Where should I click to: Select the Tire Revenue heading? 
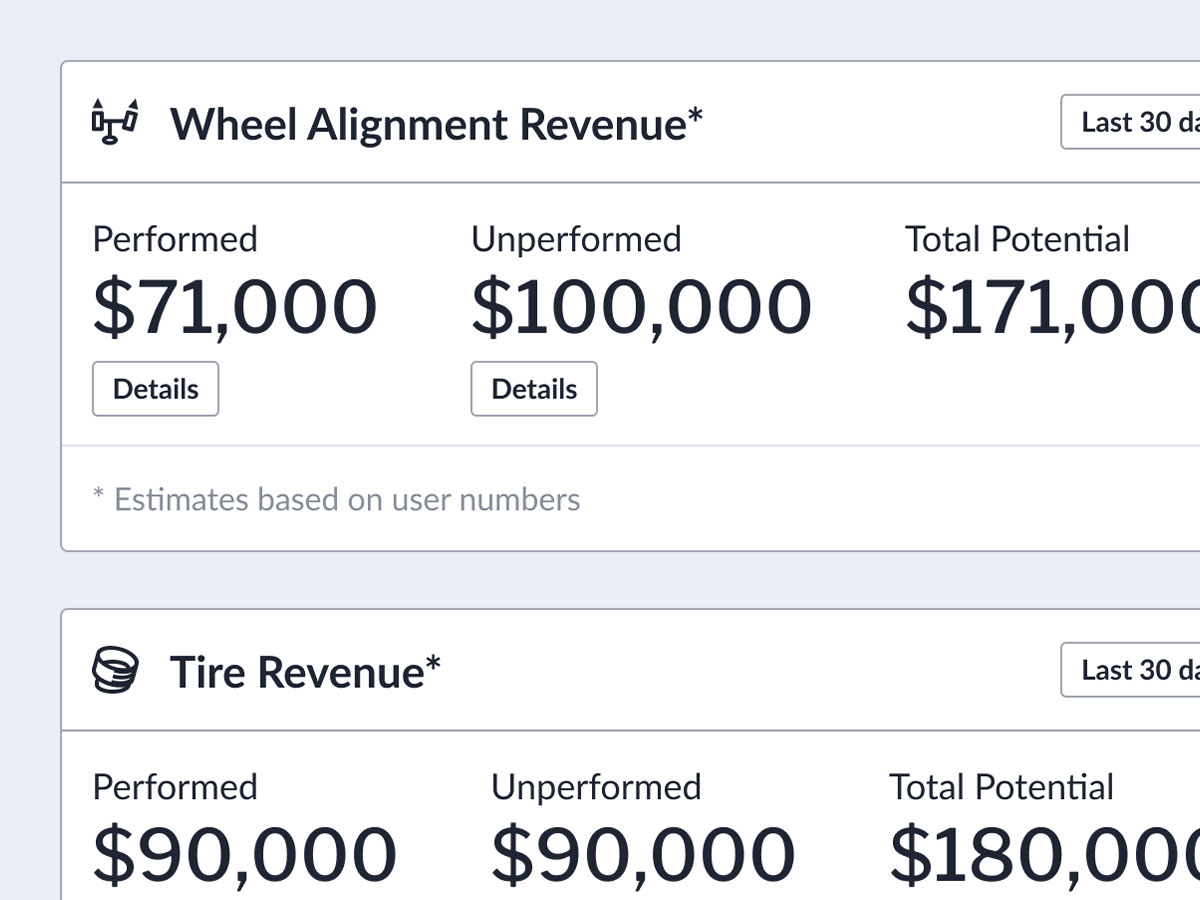pos(305,672)
